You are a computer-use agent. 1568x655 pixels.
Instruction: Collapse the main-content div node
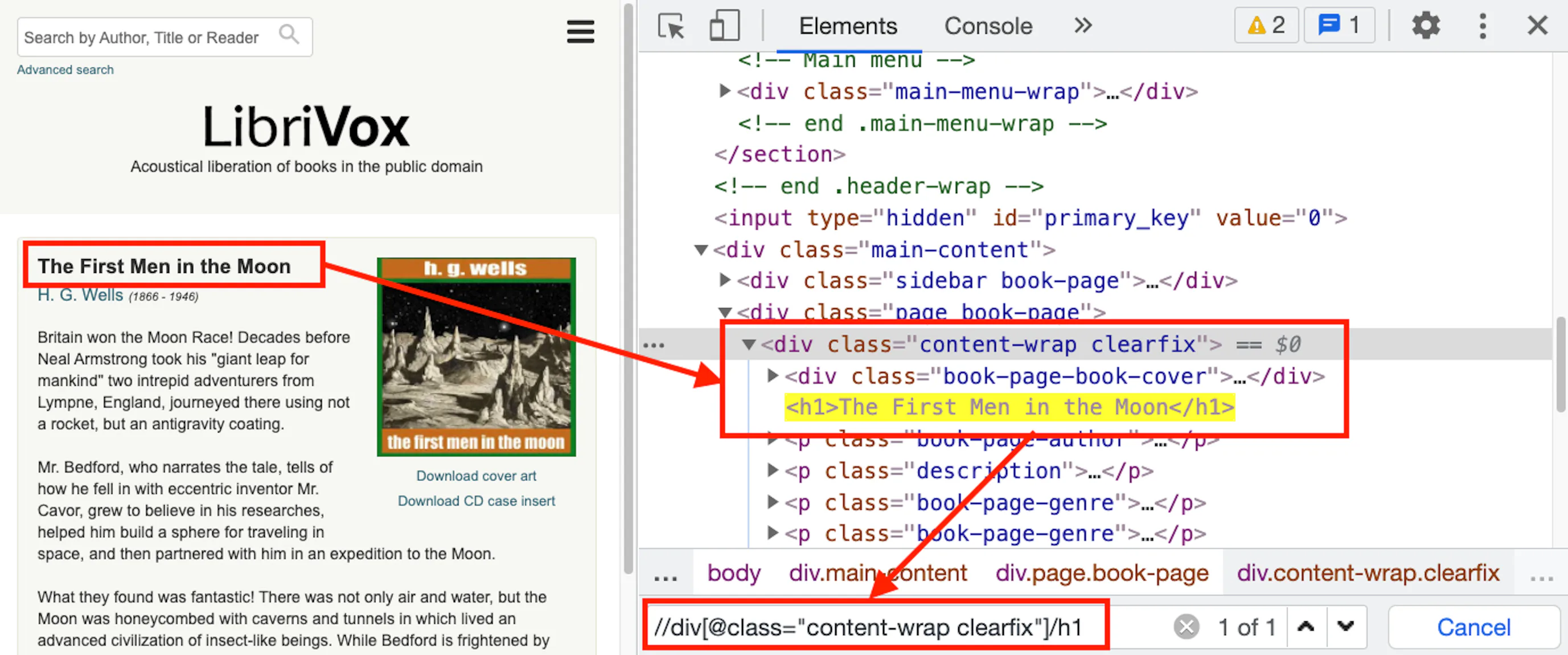(x=701, y=250)
